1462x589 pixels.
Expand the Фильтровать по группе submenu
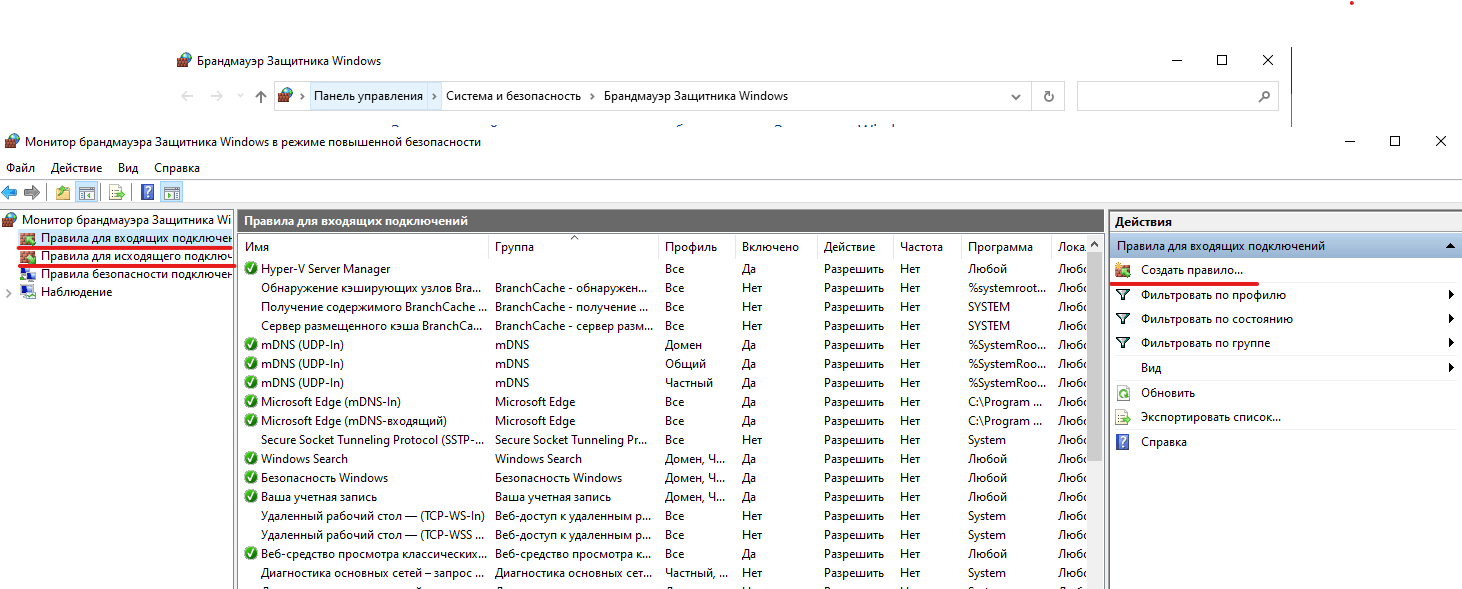click(1450, 343)
